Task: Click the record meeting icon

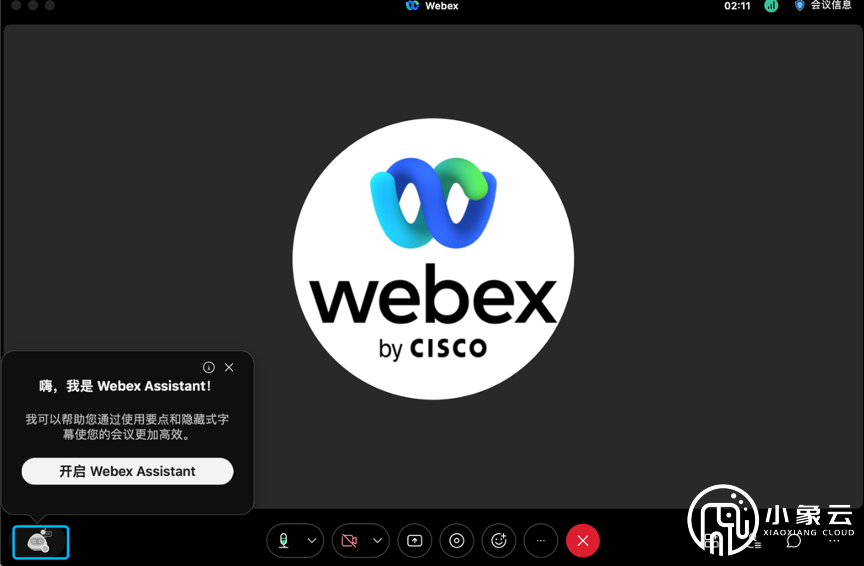Action: (457, 541)
